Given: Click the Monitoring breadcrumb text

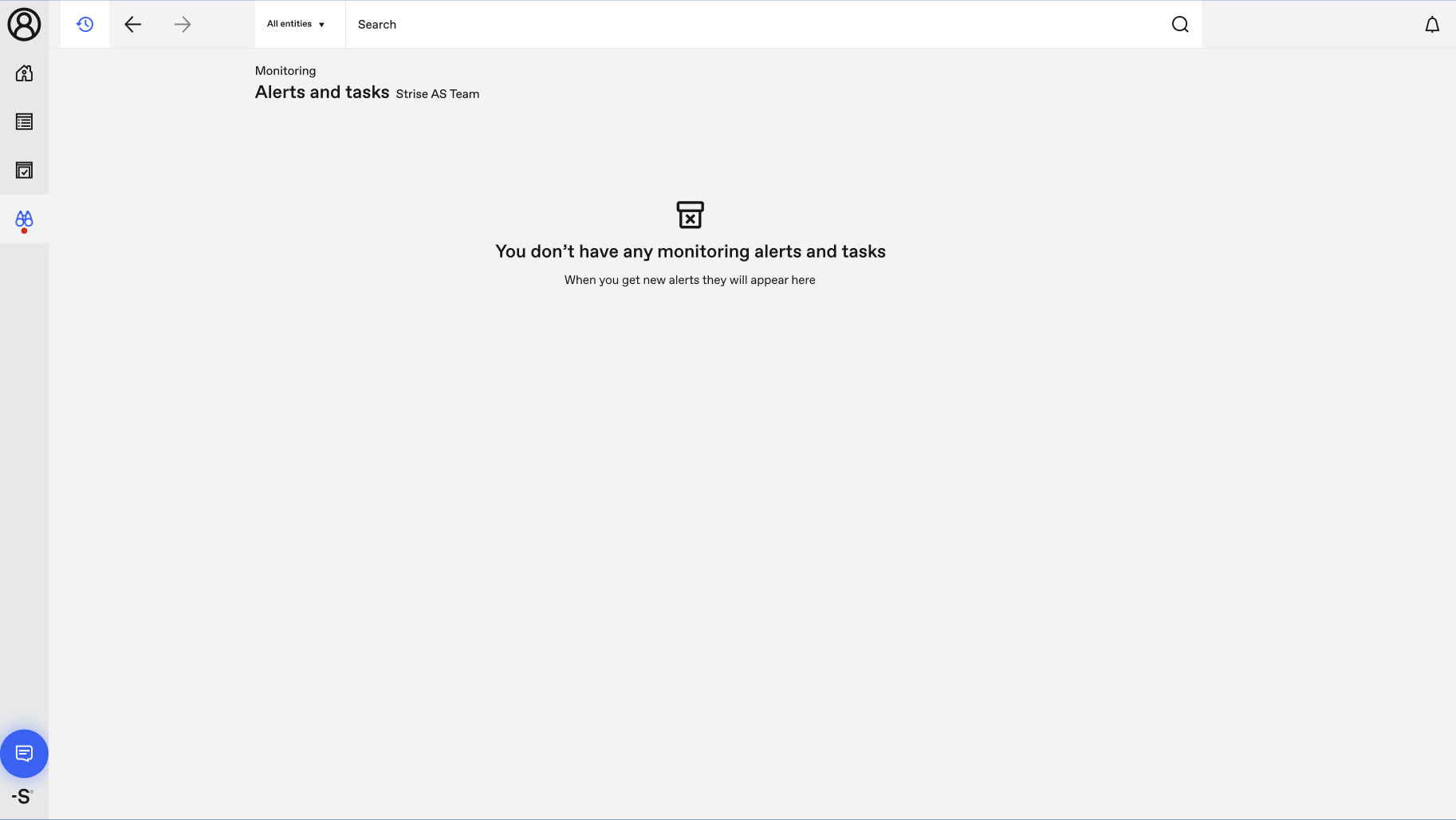Looking at the screenshot, I should click(x=285, y=71).
